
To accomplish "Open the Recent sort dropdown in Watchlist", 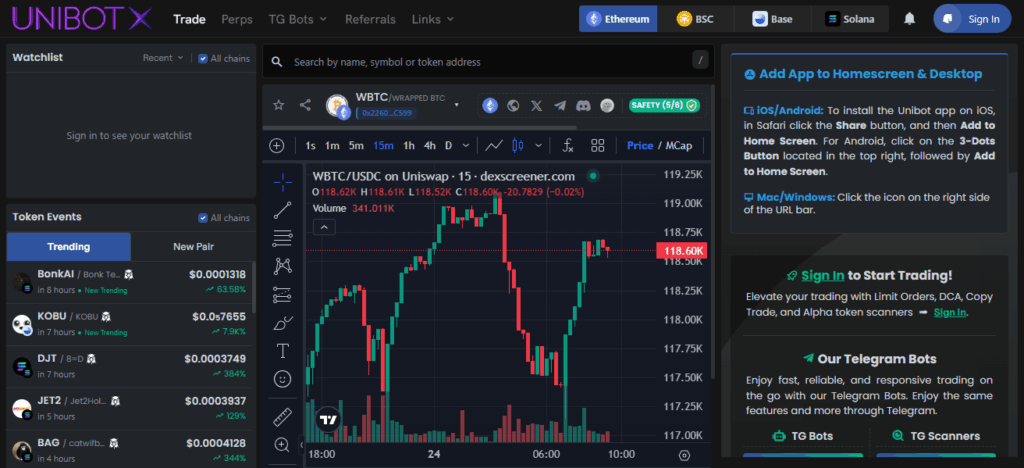I will pyautogui.click(x=163, y=58).
